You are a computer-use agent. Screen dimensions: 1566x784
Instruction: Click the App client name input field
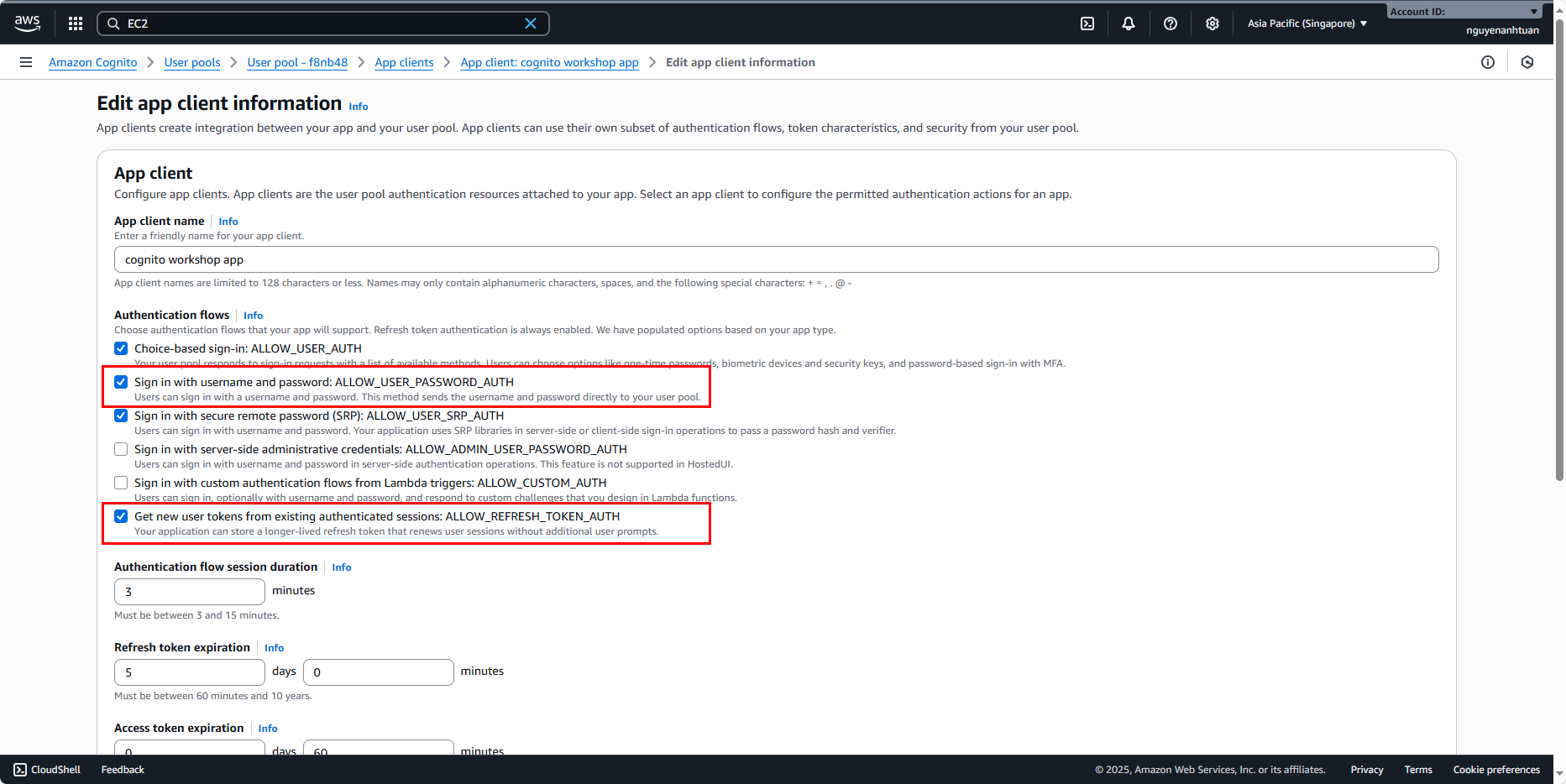coord(776,259)
